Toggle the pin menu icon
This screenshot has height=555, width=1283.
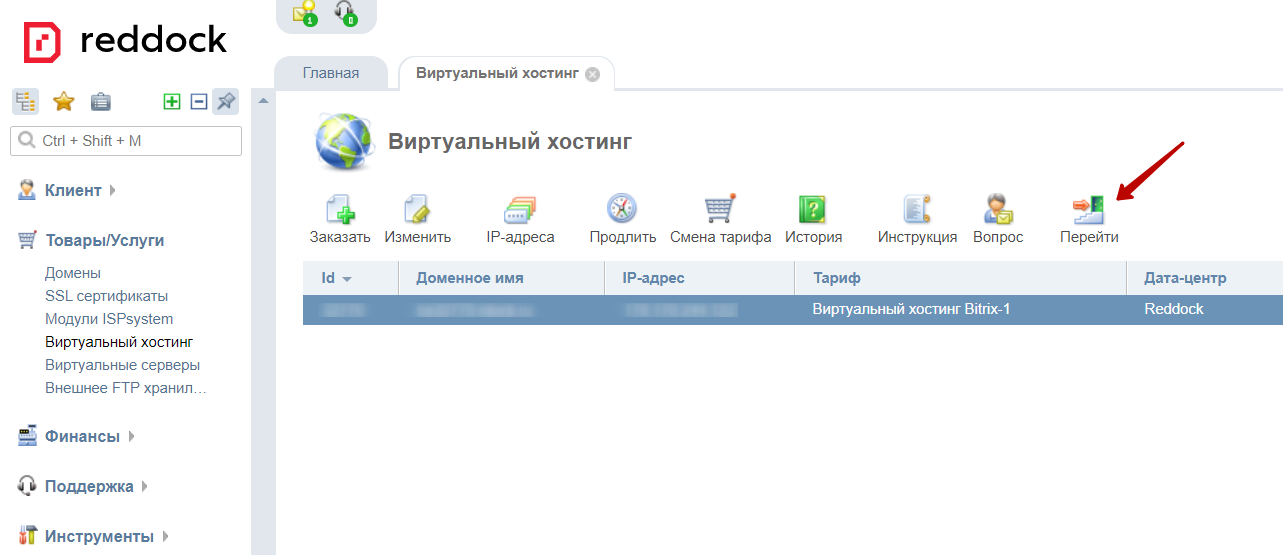pyautogui.click(x=226, y=101)
